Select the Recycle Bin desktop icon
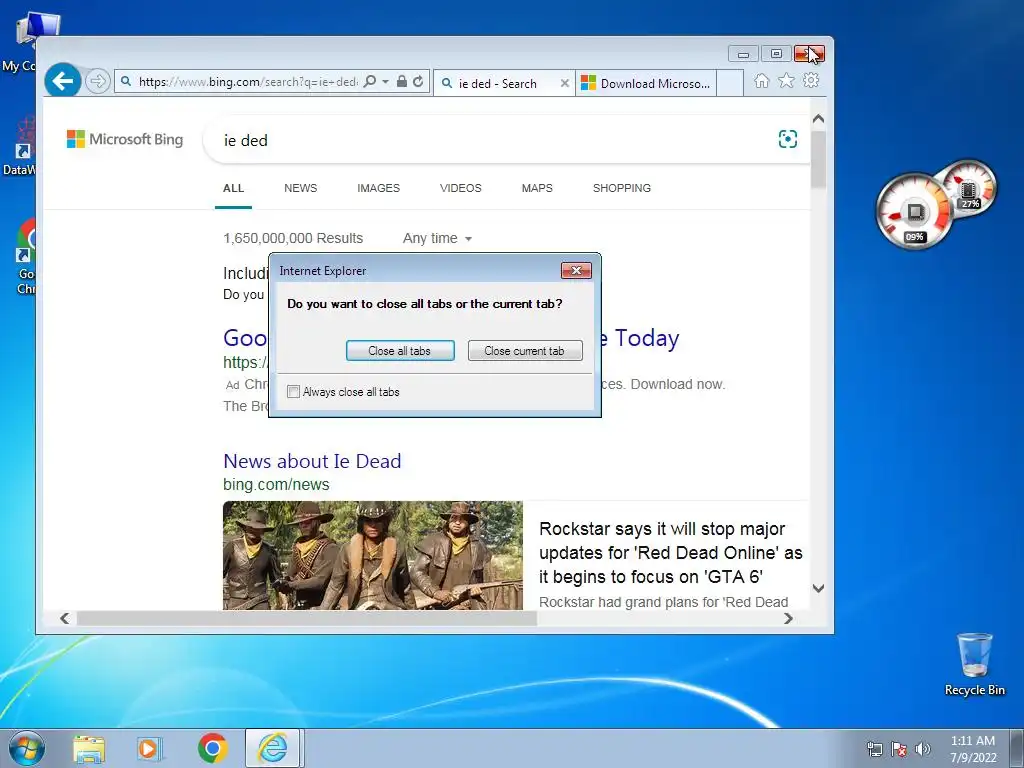Viewport: 1024px width, 768px height. (x=974, y=664)
